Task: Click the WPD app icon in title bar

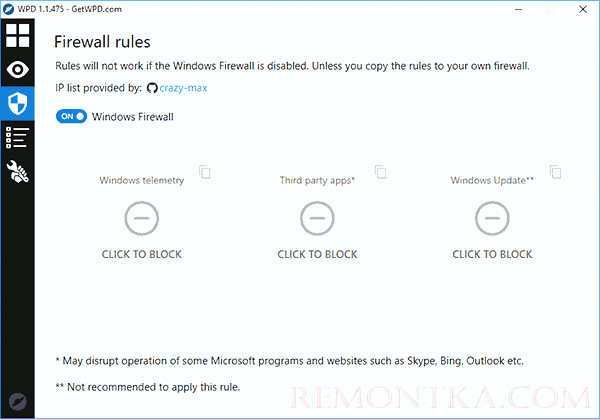Action: [x=8, y=7]
